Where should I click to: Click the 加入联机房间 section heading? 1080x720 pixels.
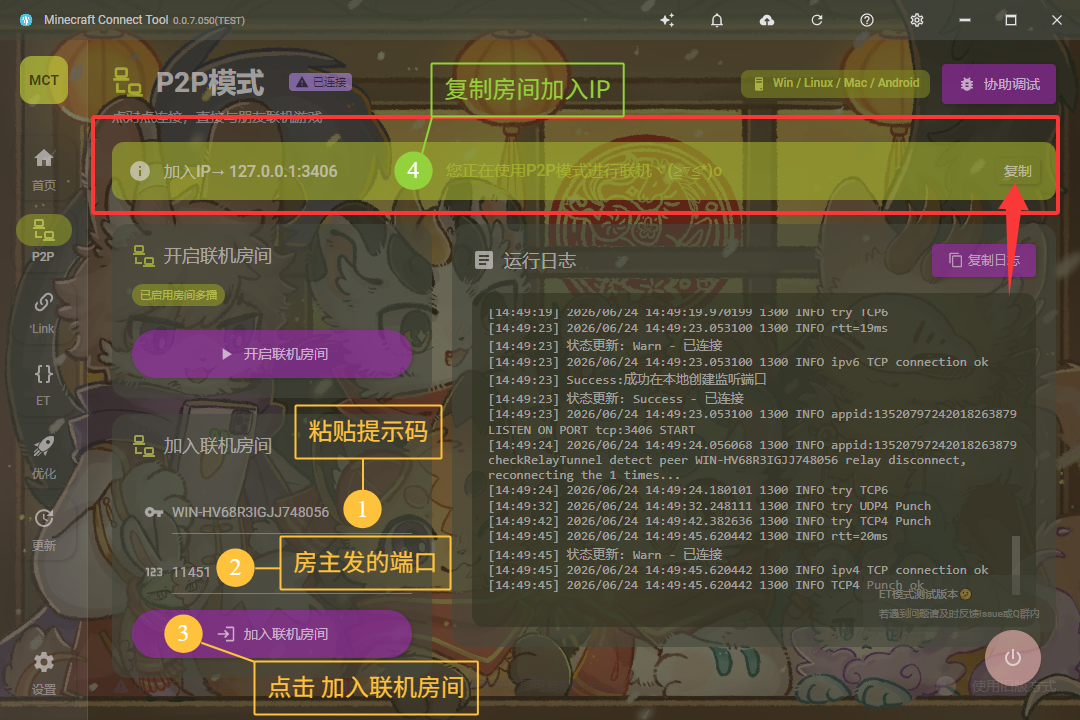[x=217, y=446]
